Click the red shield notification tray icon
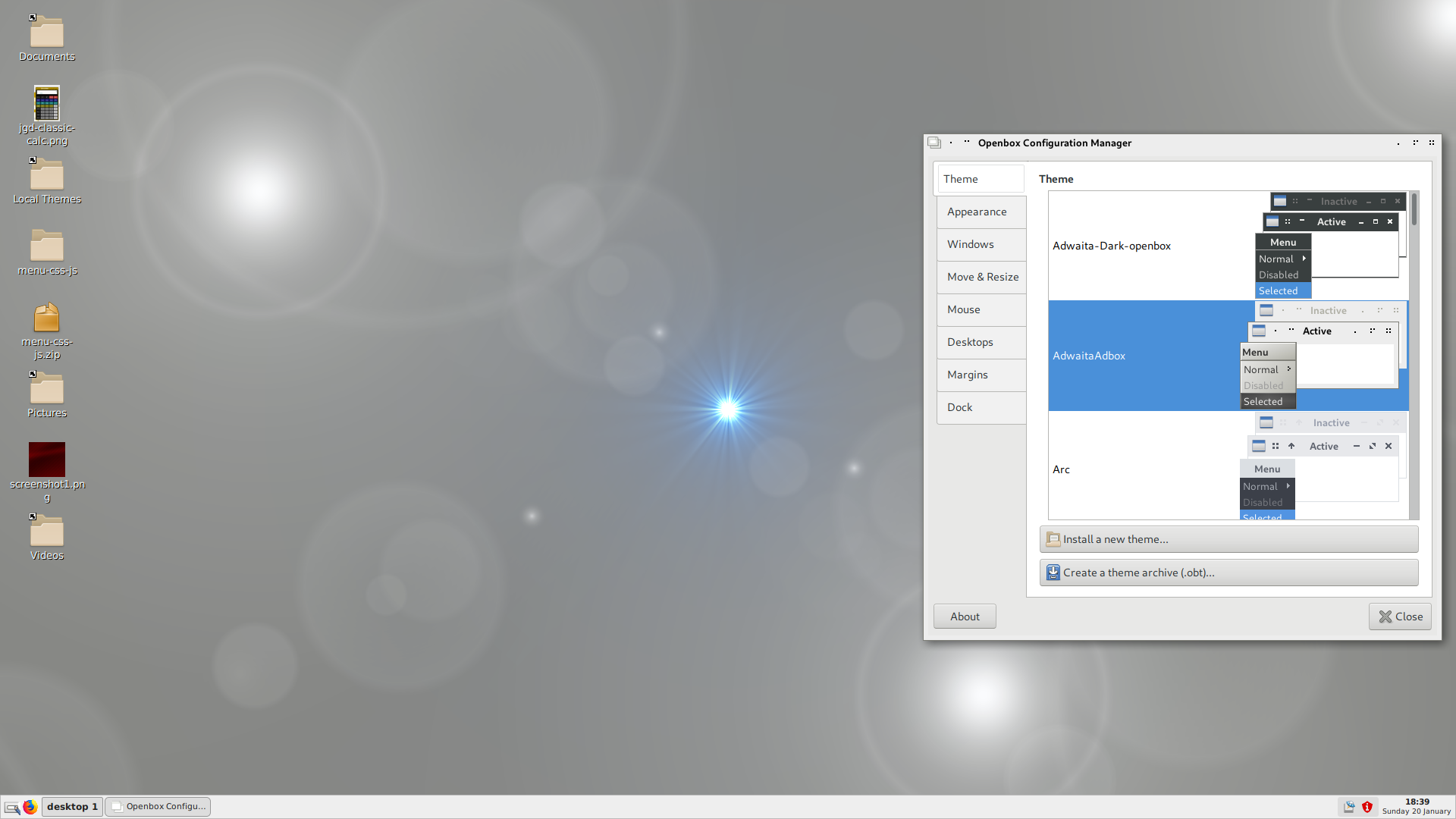 (1367, 807)
